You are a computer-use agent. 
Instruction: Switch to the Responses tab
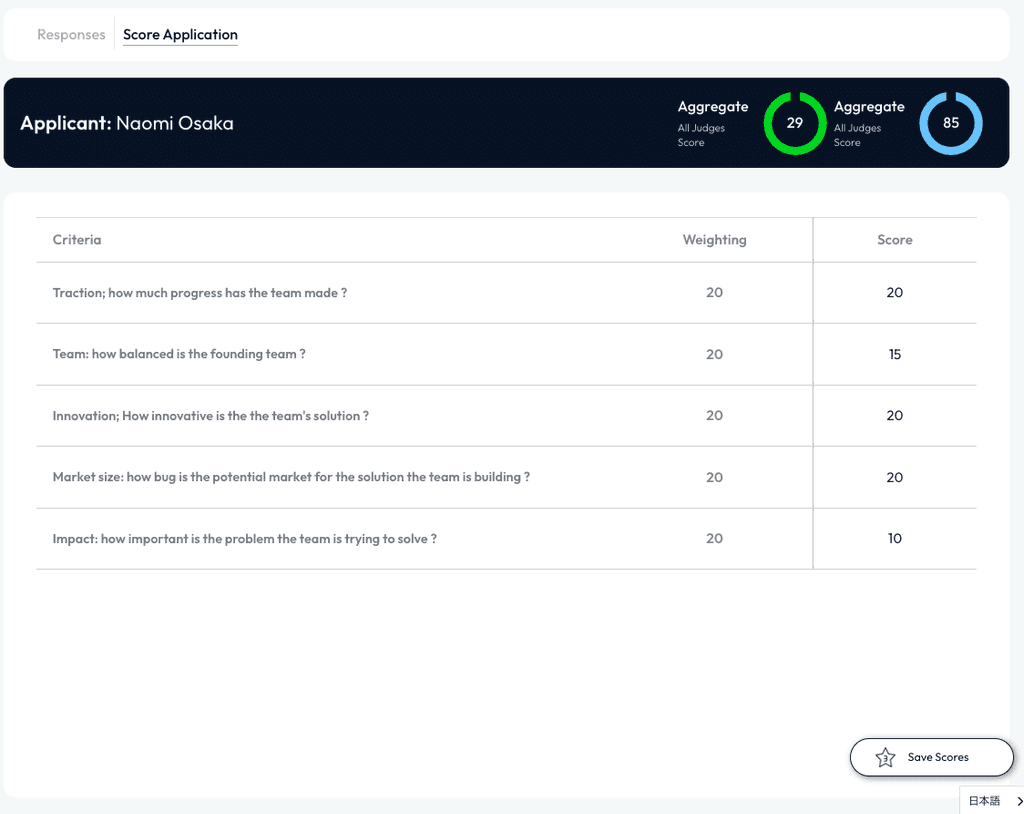(x=71, y=34)
